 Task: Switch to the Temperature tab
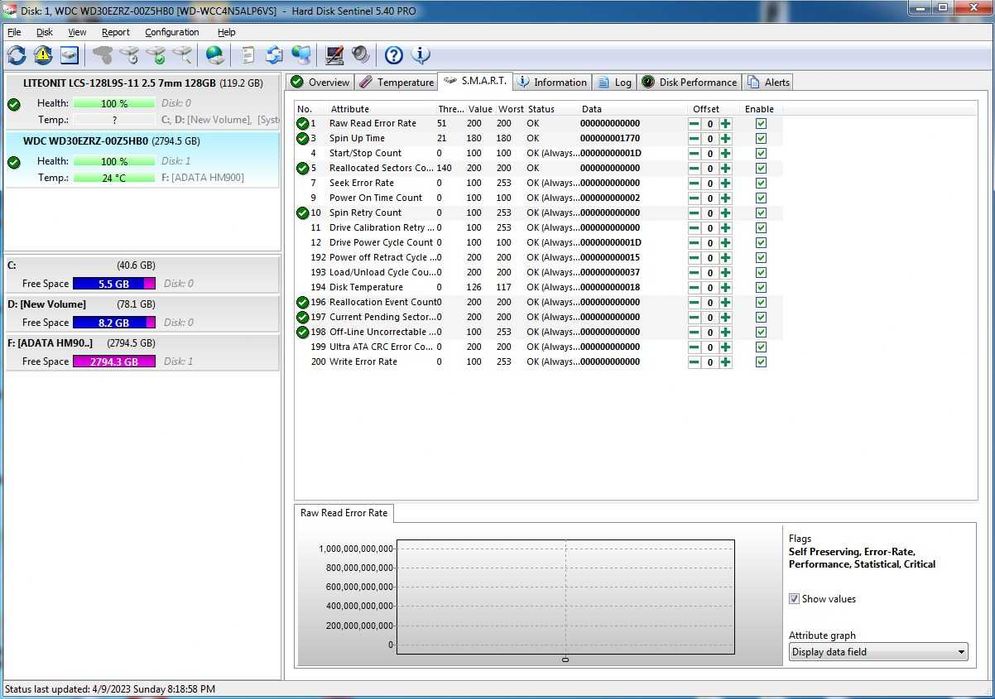(397, 82)
